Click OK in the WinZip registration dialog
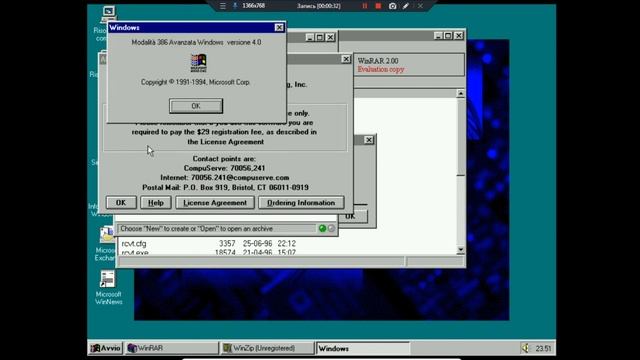Image resolution: width=640 pixels, height=360 pixels. click(121, 203)
